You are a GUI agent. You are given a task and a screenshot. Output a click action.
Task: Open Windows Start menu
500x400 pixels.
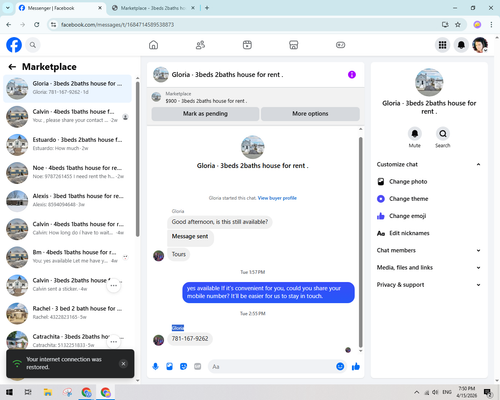(x=9, y=392)
